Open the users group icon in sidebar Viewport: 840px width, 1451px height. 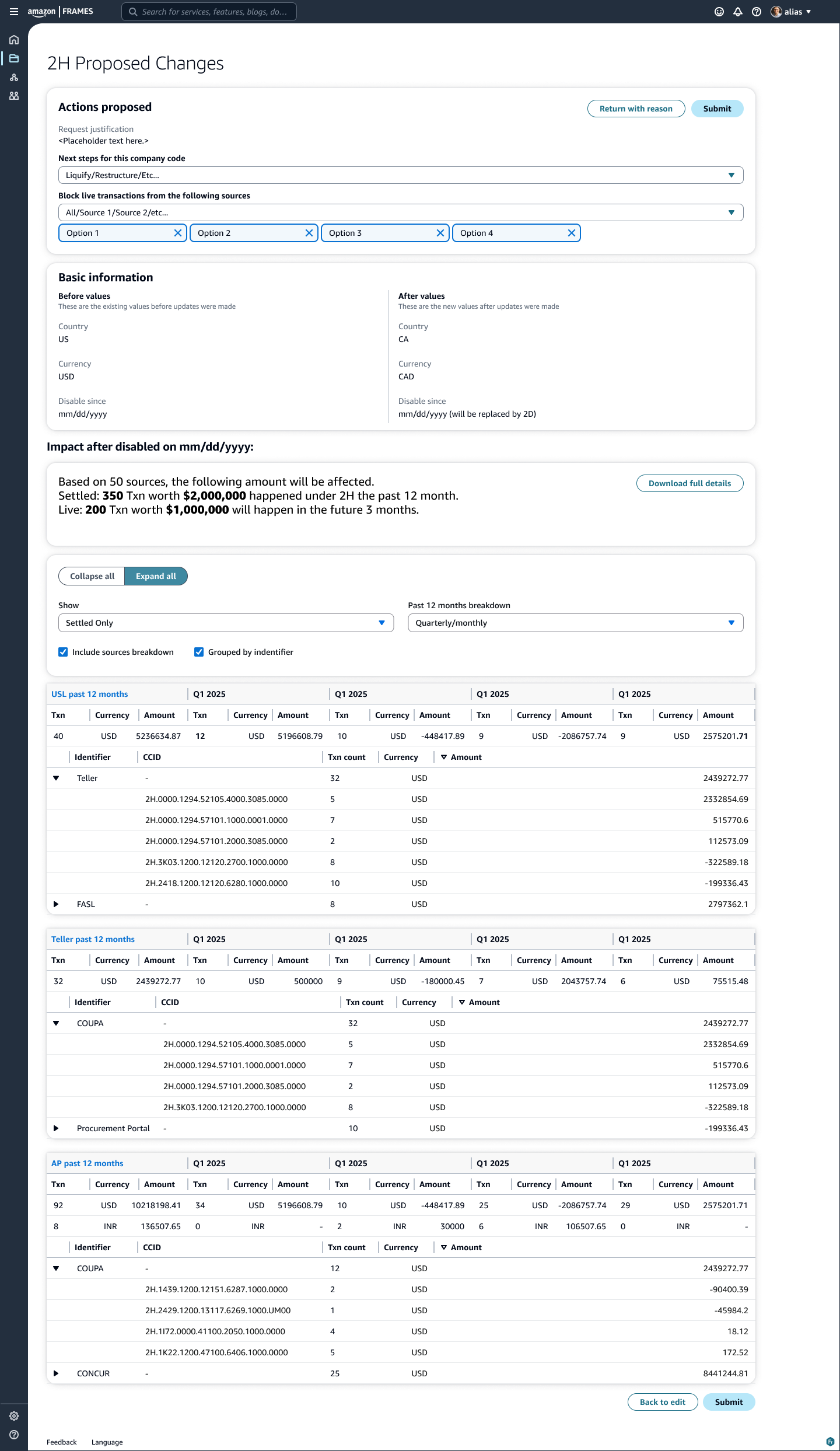(x=14, y=96)
